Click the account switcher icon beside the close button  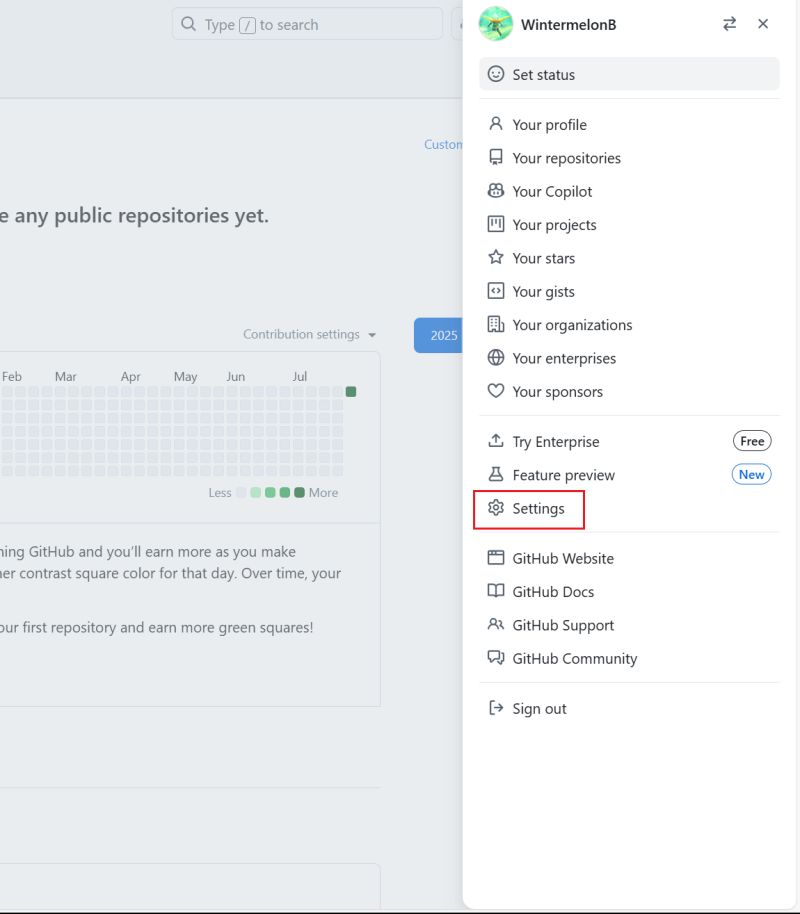[x=729, y=23]
